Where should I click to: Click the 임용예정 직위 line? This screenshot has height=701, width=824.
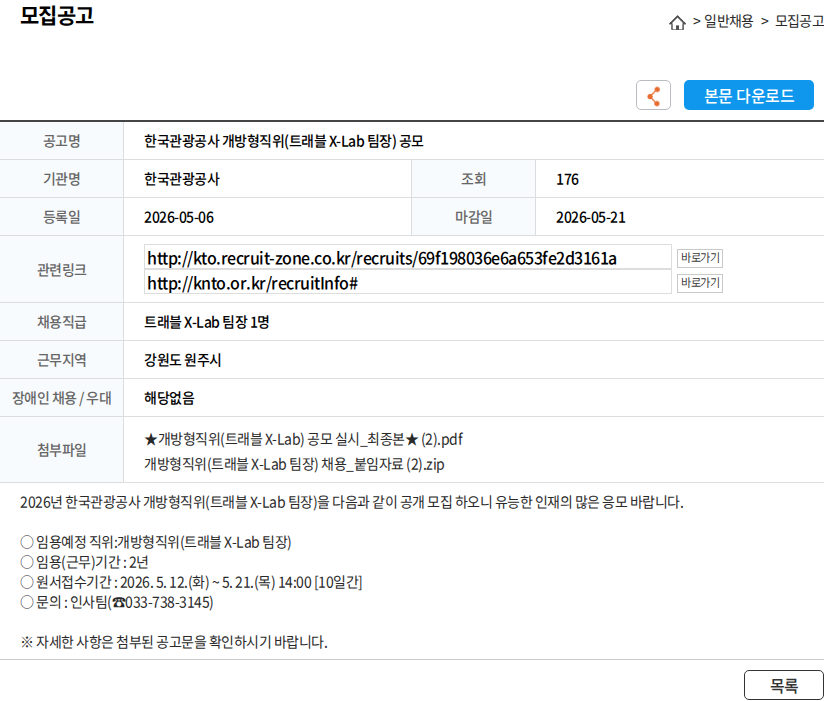click(x=156, y=542)
